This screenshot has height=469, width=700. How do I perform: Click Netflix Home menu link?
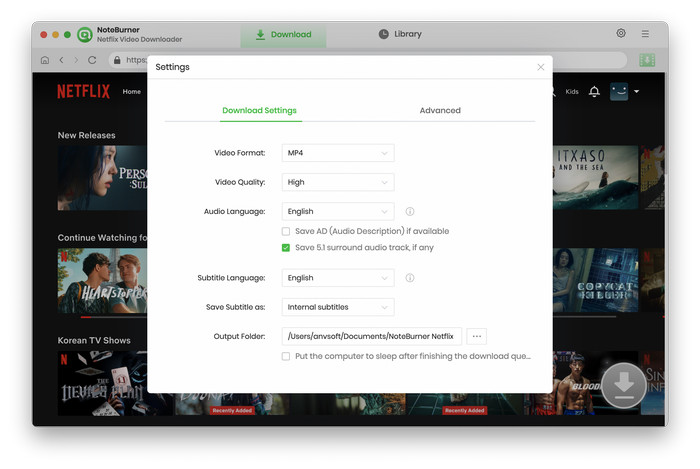[x=132, y=91]
